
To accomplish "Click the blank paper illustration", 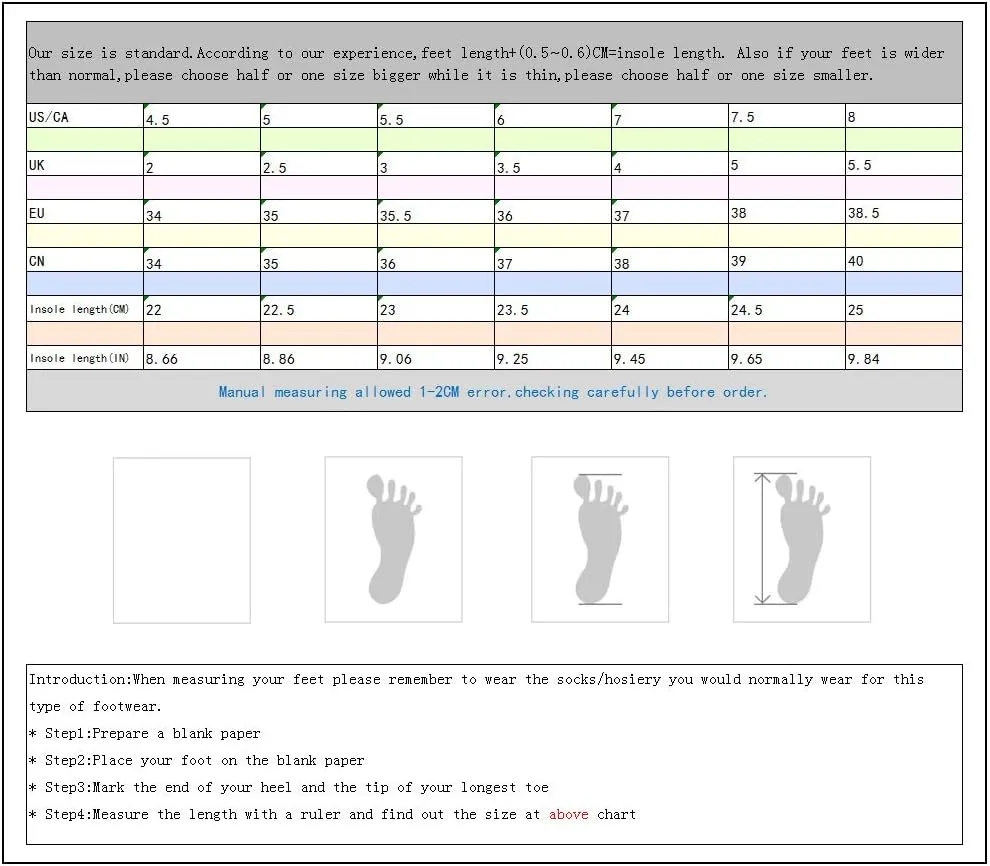I will coord(182,540).
